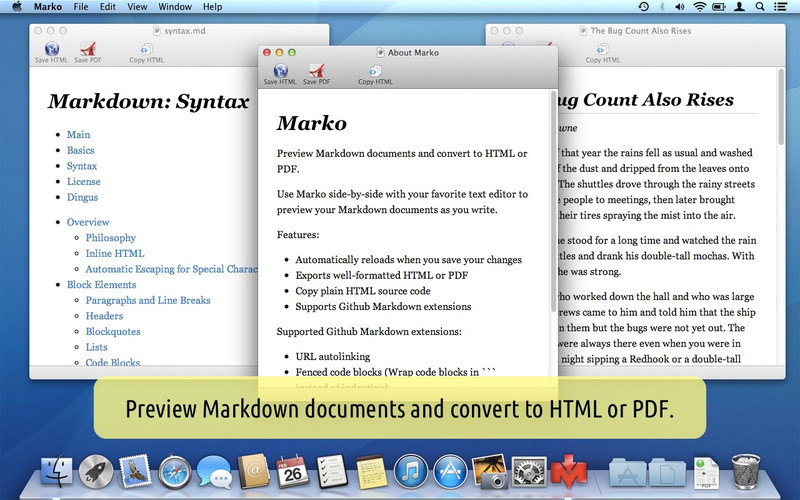Click the Overview link in syntax.md
Viewport: 800px width, 500px height.
88,222
